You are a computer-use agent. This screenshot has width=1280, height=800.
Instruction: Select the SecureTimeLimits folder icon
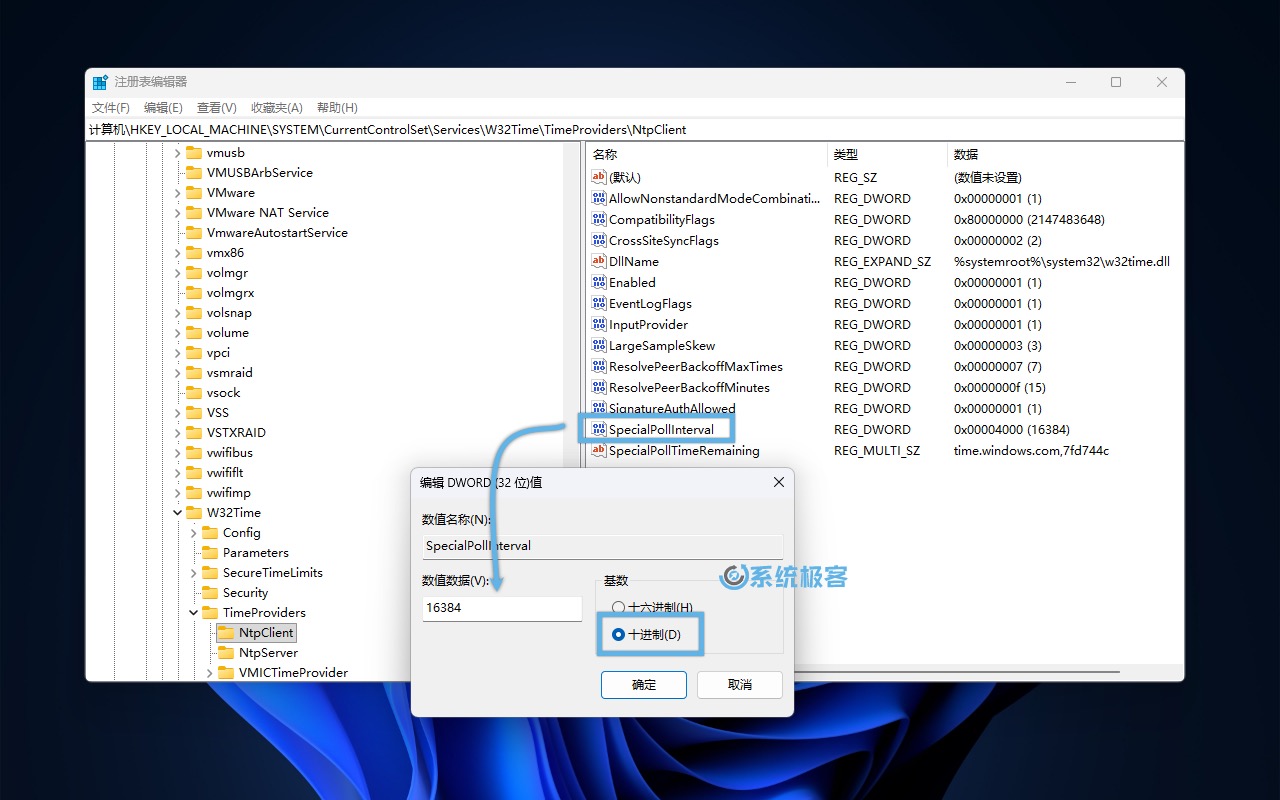210,572
